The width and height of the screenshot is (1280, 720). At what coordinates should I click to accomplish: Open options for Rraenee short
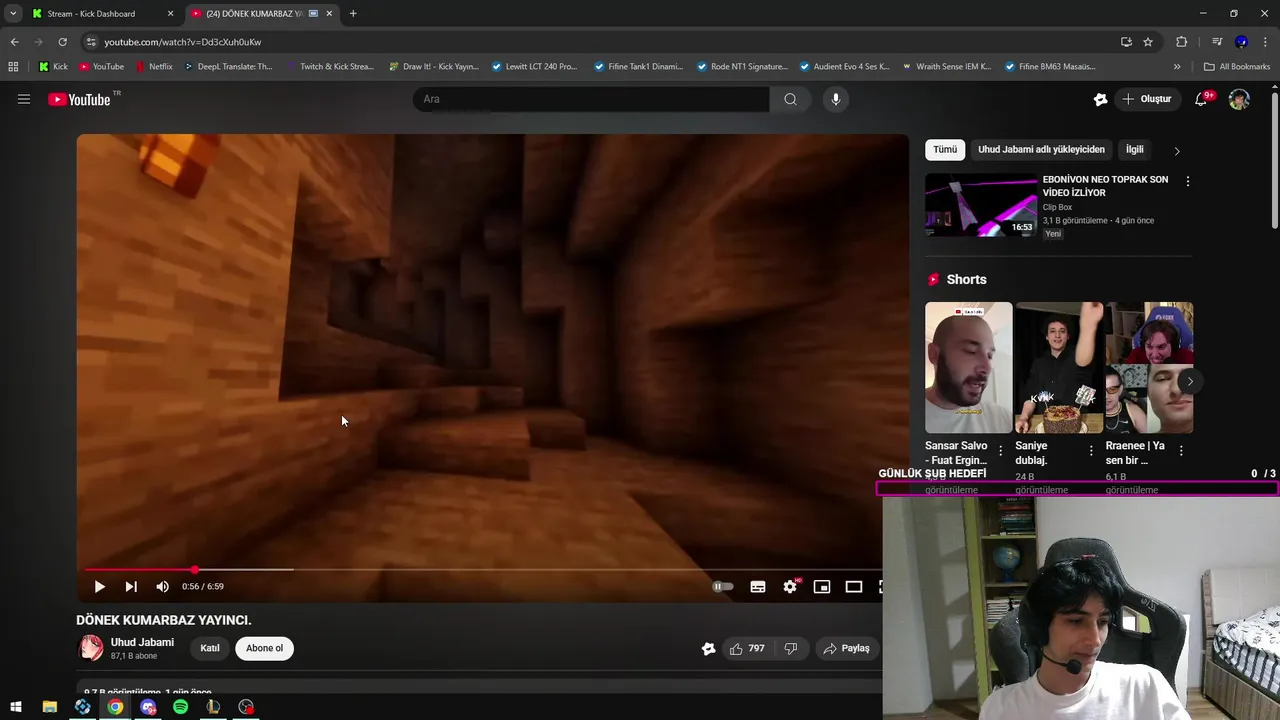(x=1181, y=451)
